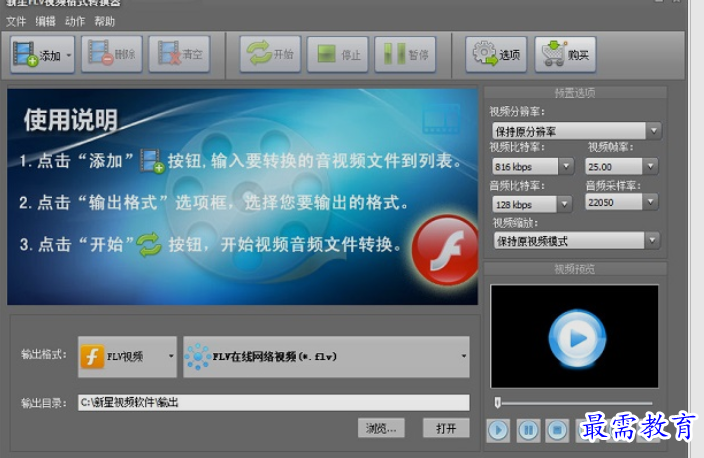Click the 输出目录 path input field
Image resolution: width=704 pixels, height=458 pixels.
[274, 402]
